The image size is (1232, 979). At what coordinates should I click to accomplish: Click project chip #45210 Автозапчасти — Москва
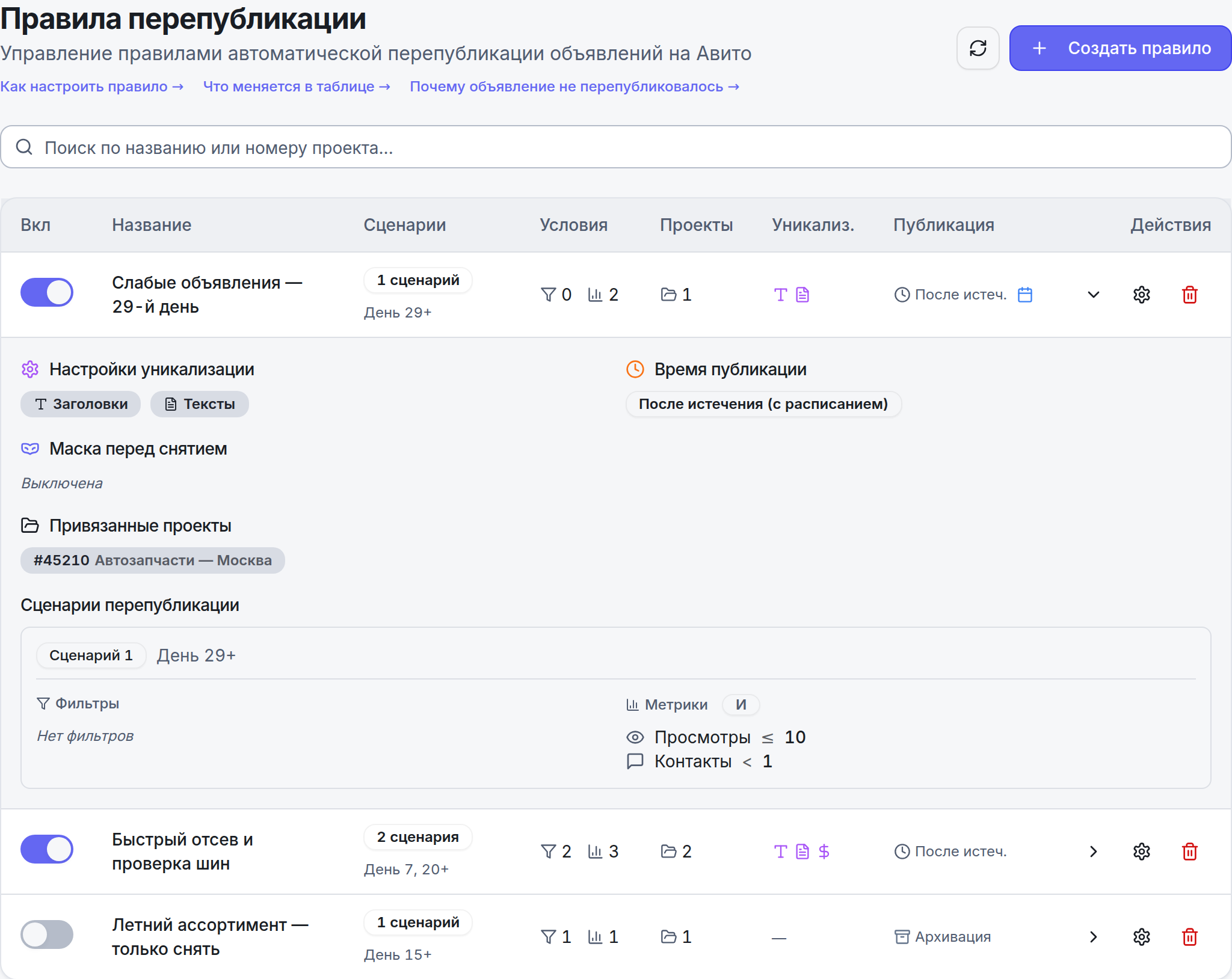point(153,560)
